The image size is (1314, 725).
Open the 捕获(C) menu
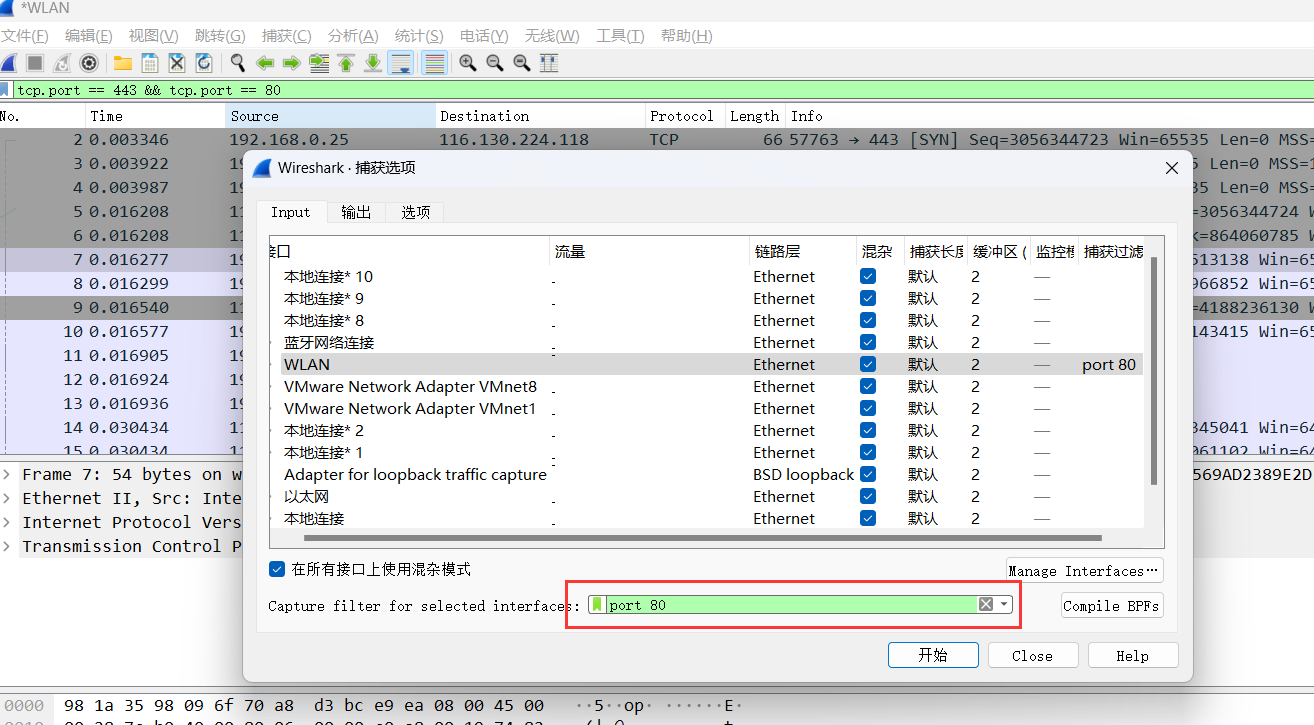coord(286,36)
